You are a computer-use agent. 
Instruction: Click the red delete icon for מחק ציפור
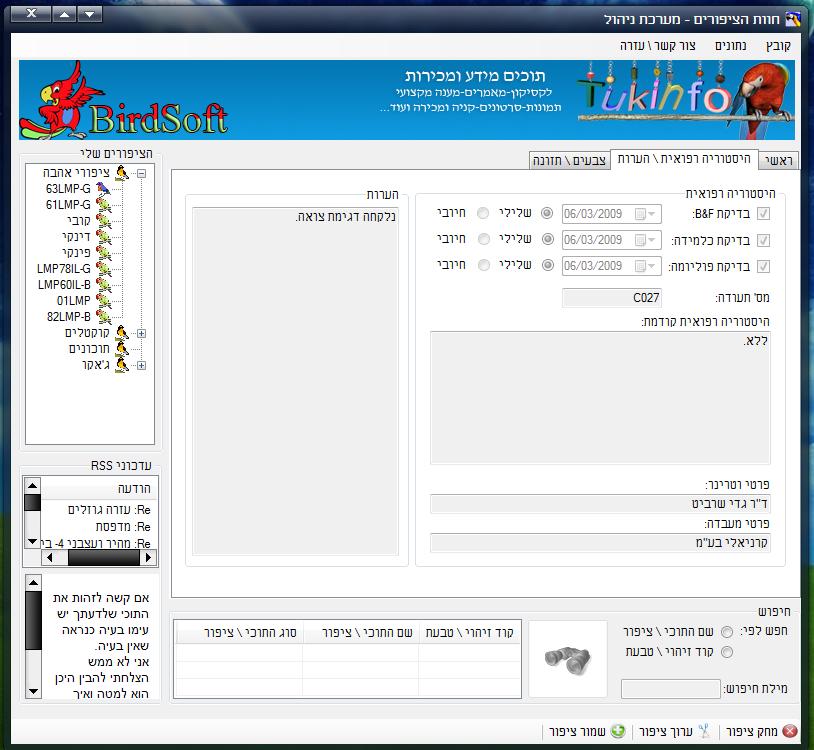(791, 731)
